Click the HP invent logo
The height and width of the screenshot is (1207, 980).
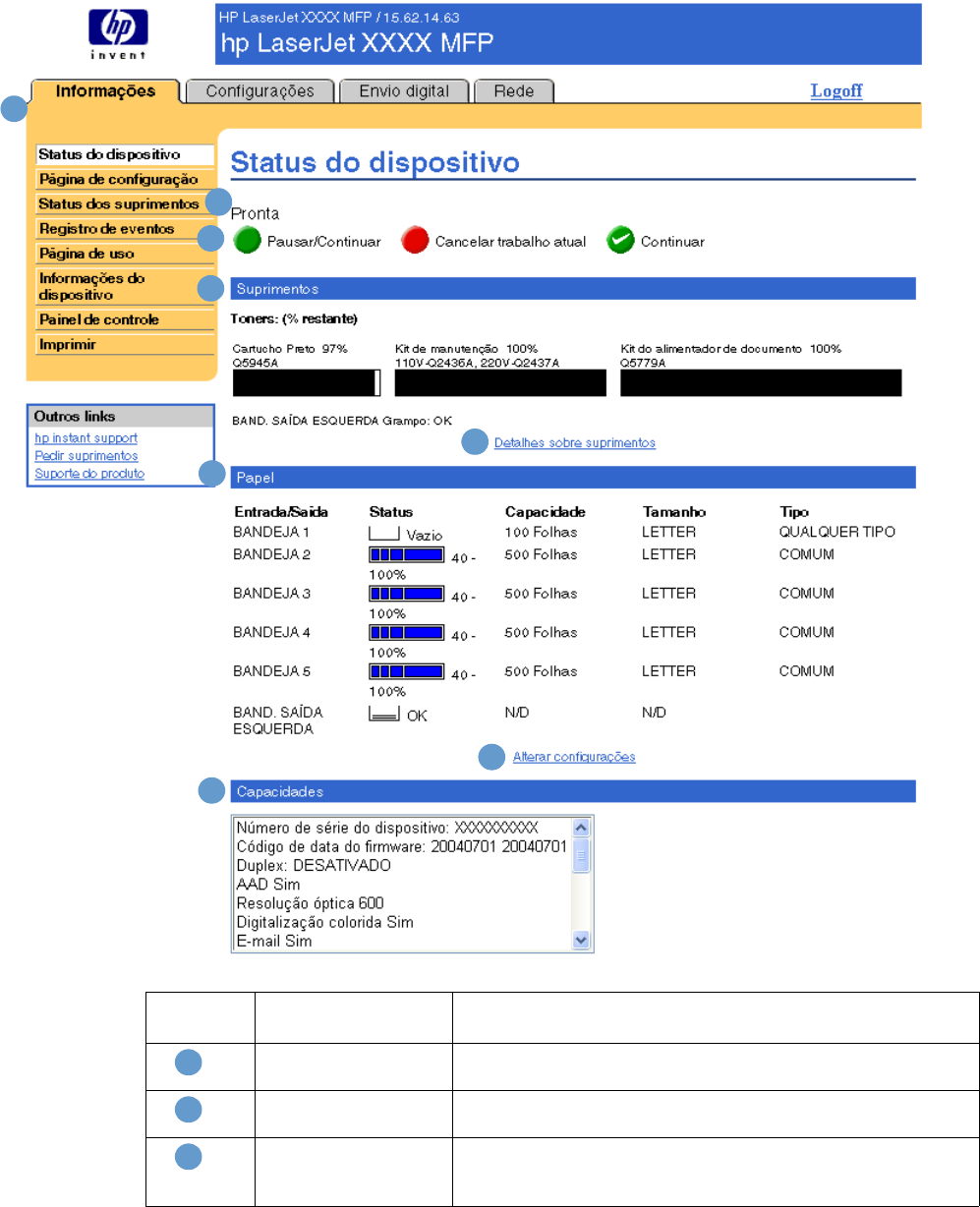coord(118,35)
